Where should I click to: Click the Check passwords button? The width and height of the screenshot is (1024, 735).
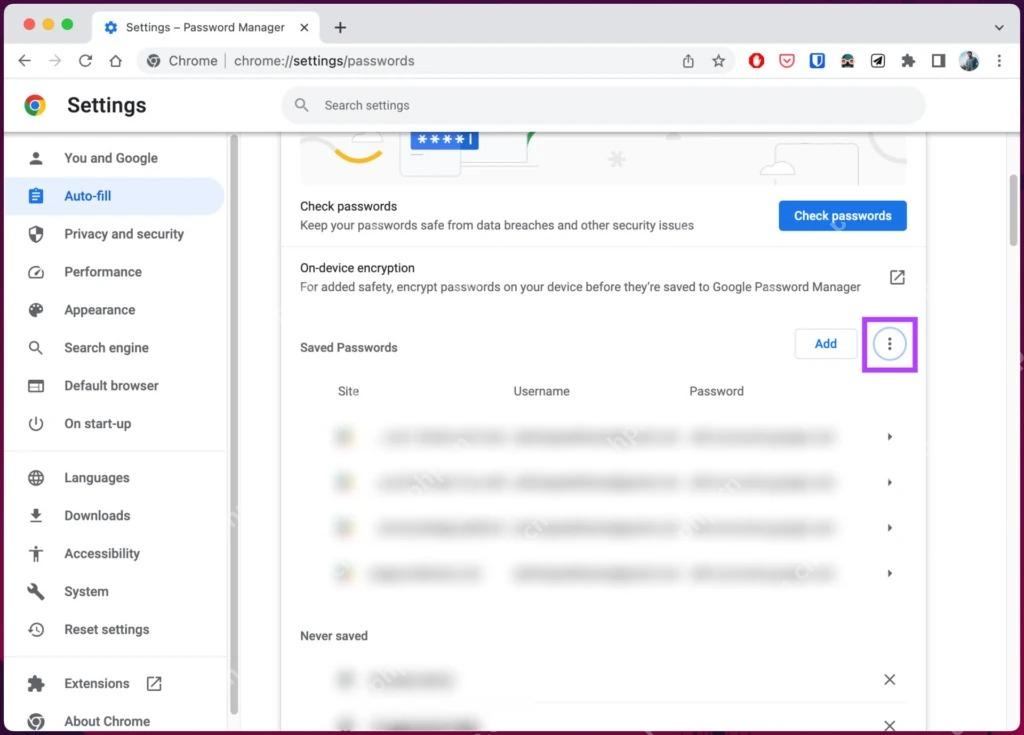[842, 216]
